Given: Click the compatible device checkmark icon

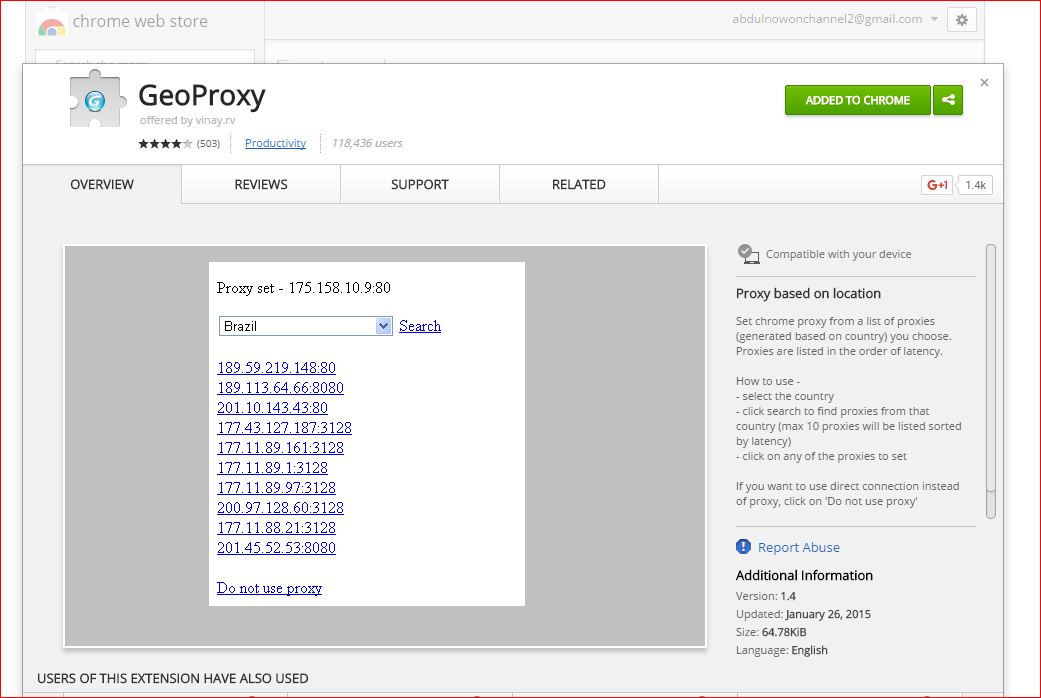Looking at the screenshot, I should [x=748, y=254].
